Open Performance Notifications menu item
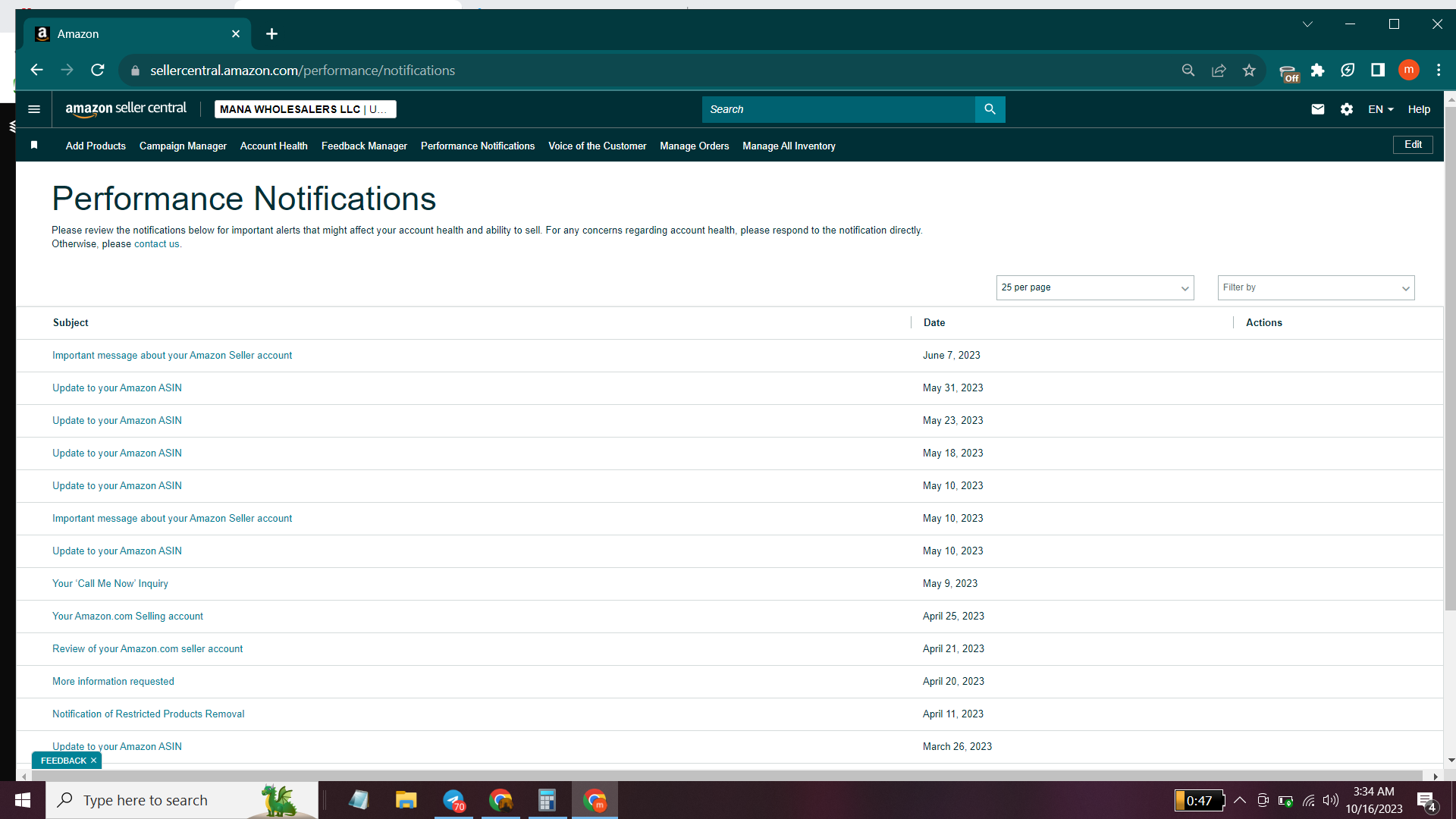 pyautogui.click(x=478, y=146)
